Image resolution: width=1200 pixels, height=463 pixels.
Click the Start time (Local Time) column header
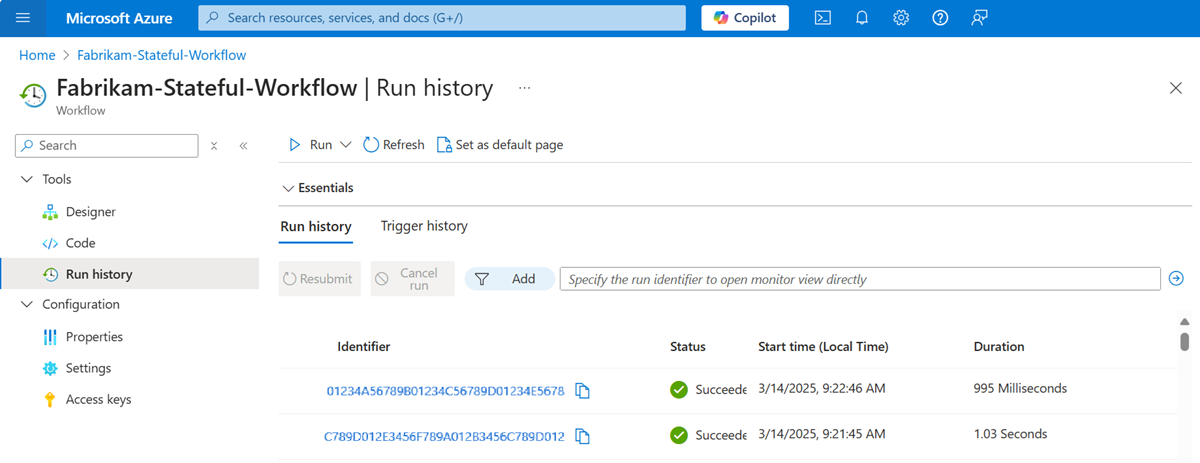pos(824,347)
